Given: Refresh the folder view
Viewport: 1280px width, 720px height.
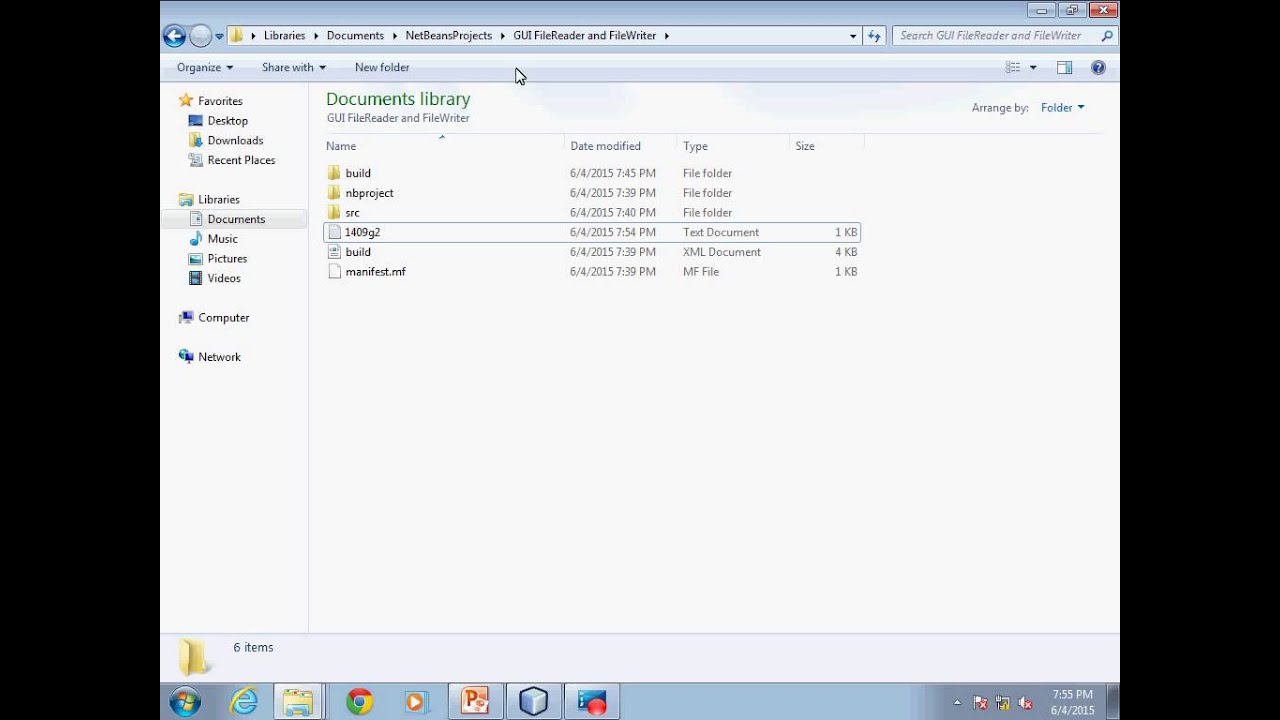Looking at the screenshot, I should click(874, 36).
